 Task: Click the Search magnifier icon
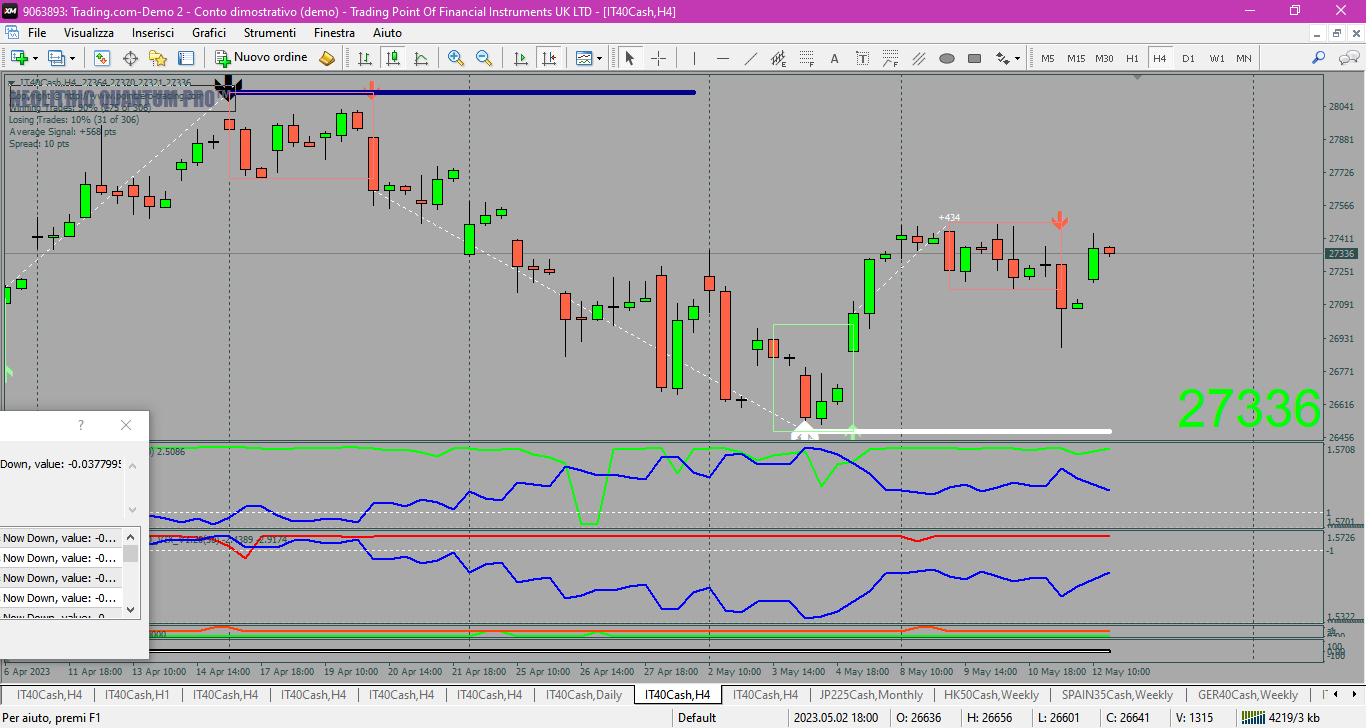click(1319, 58)
